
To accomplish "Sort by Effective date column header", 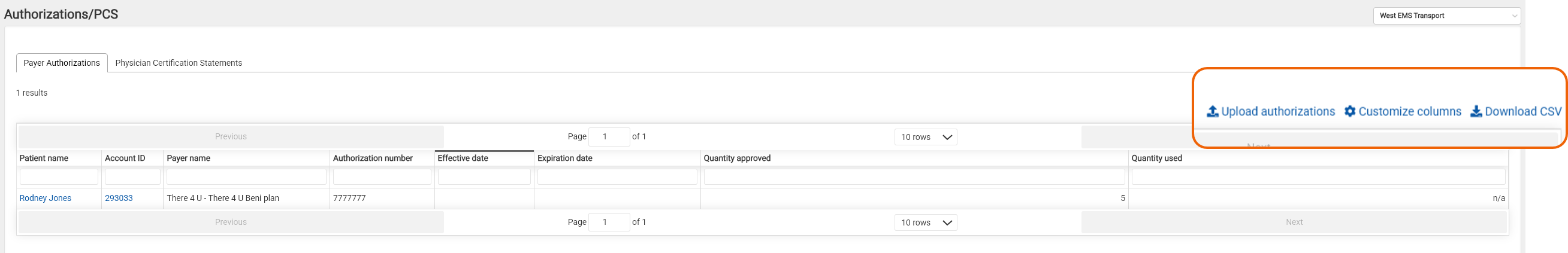I will pyautogui.click(x=463, y=158).
